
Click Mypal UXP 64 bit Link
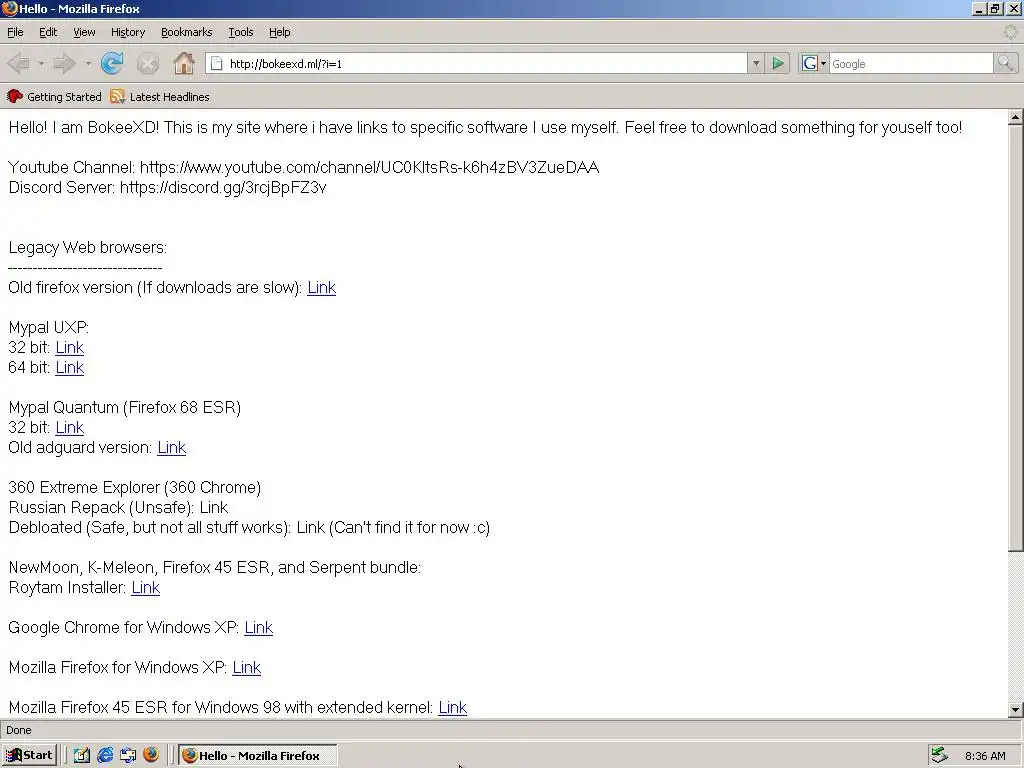point(69,367)
